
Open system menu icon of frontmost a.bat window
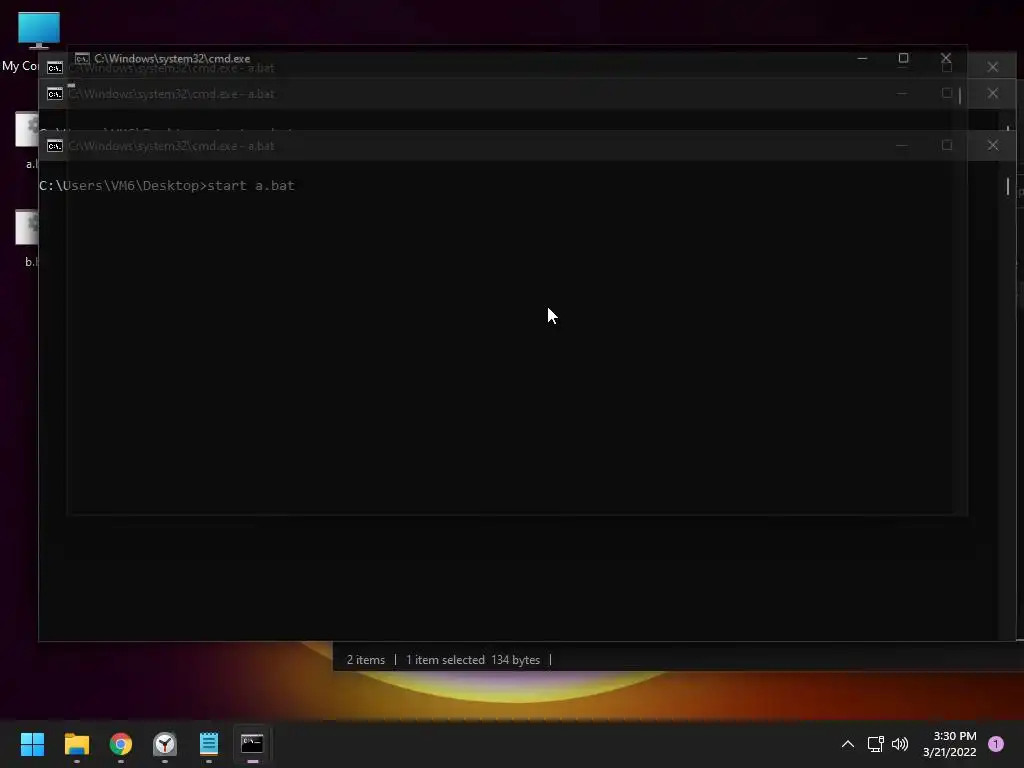tap(55, 146)
